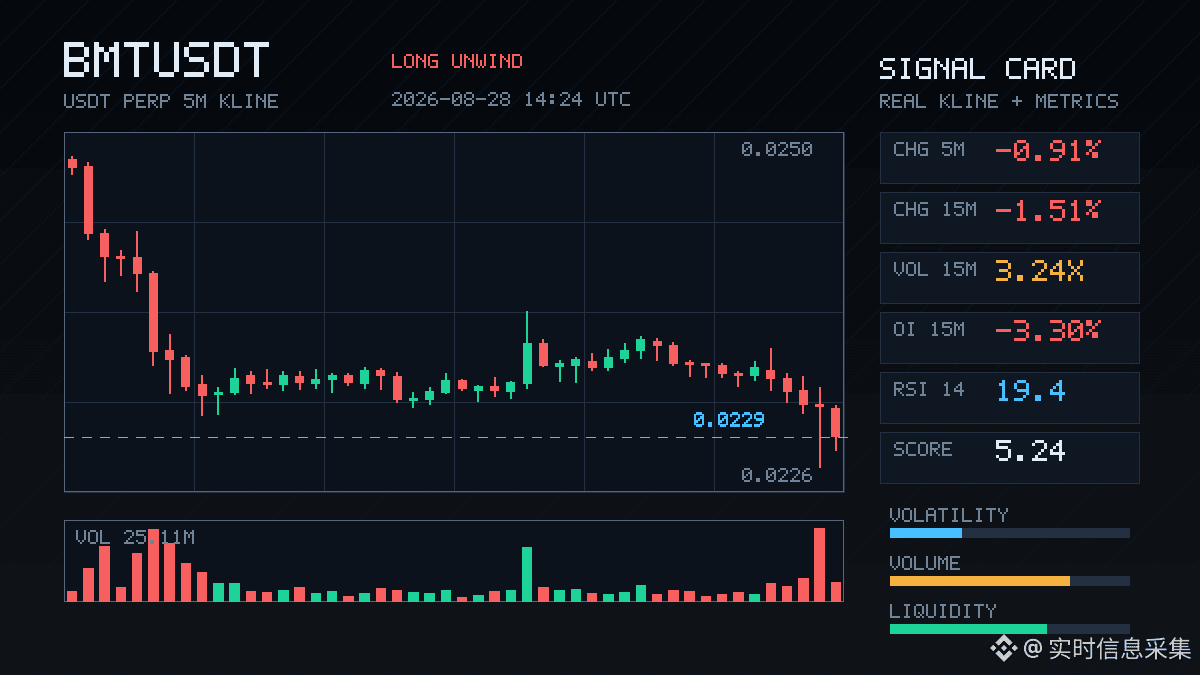Select the CHG 5M metric card
This screenshot has width=1200, height=675.
[x=1009, y=157]
